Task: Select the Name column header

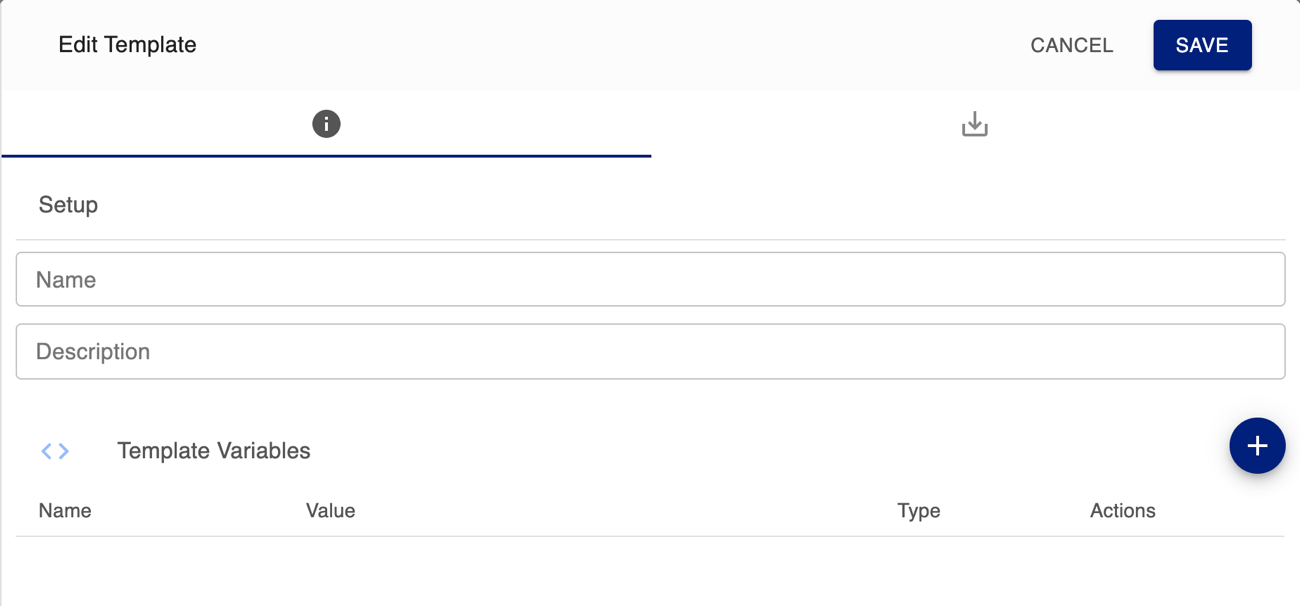Action: pyautogui.click(x=65, y=510)
